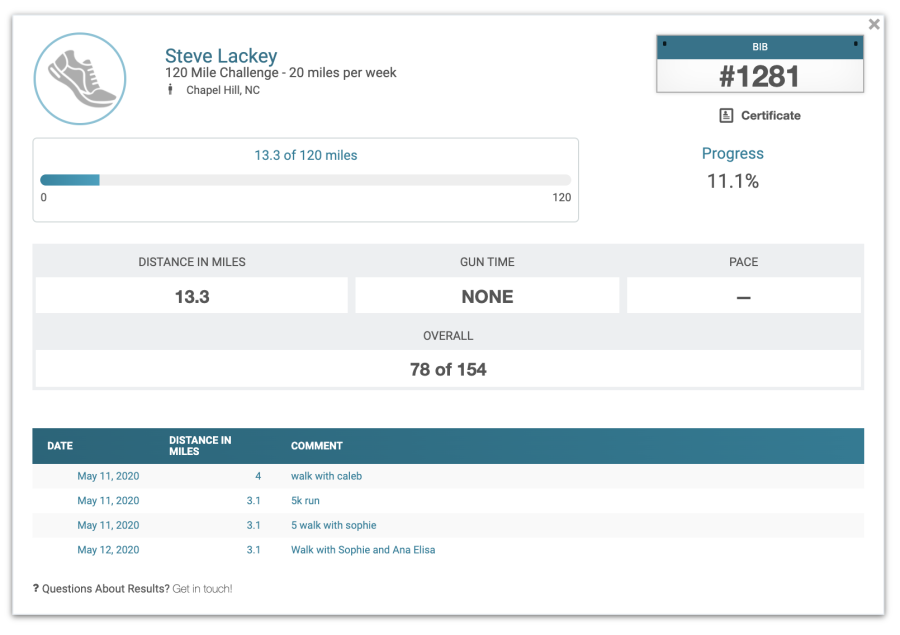
Task: Close the results dialog with the X
Action: [874, 24]
